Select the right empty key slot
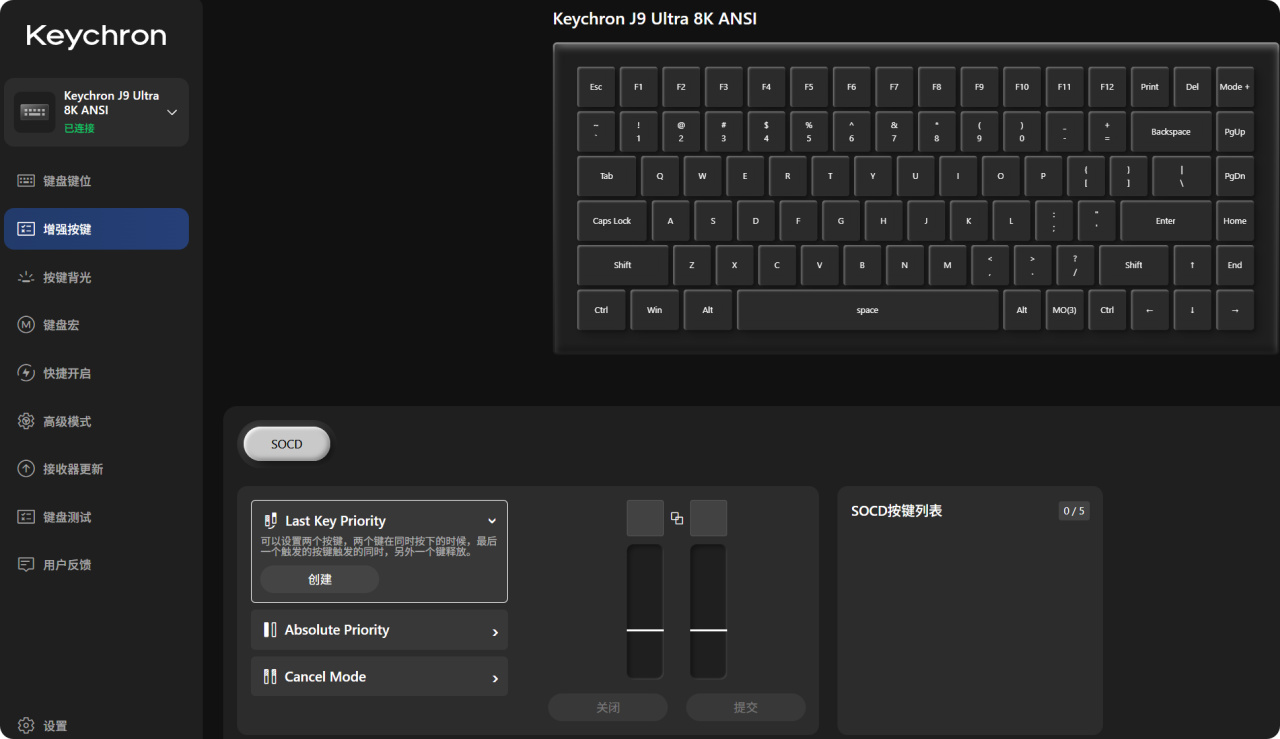The image size is (1280, 739). click(x=708, y=518)
